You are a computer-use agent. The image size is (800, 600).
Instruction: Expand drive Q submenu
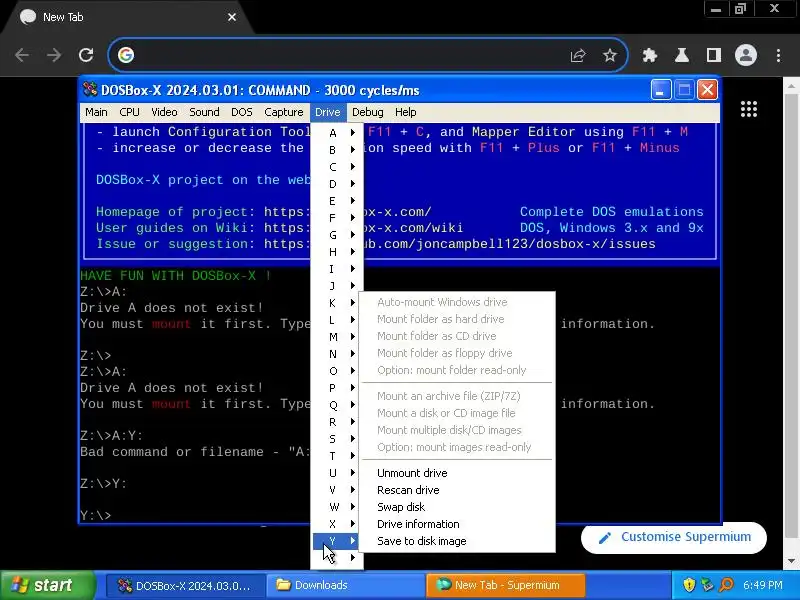[337, 405]
